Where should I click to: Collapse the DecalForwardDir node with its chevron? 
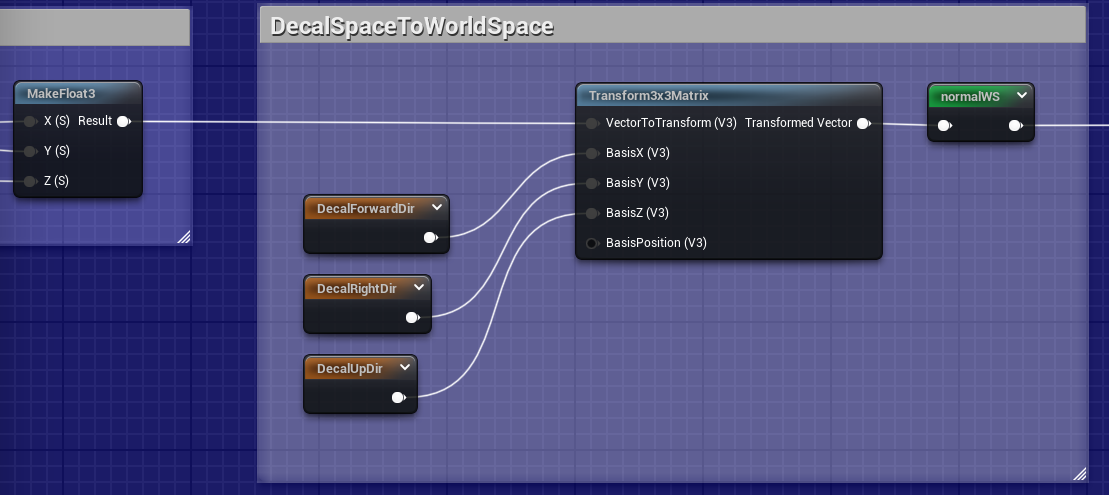pos(437,207)
